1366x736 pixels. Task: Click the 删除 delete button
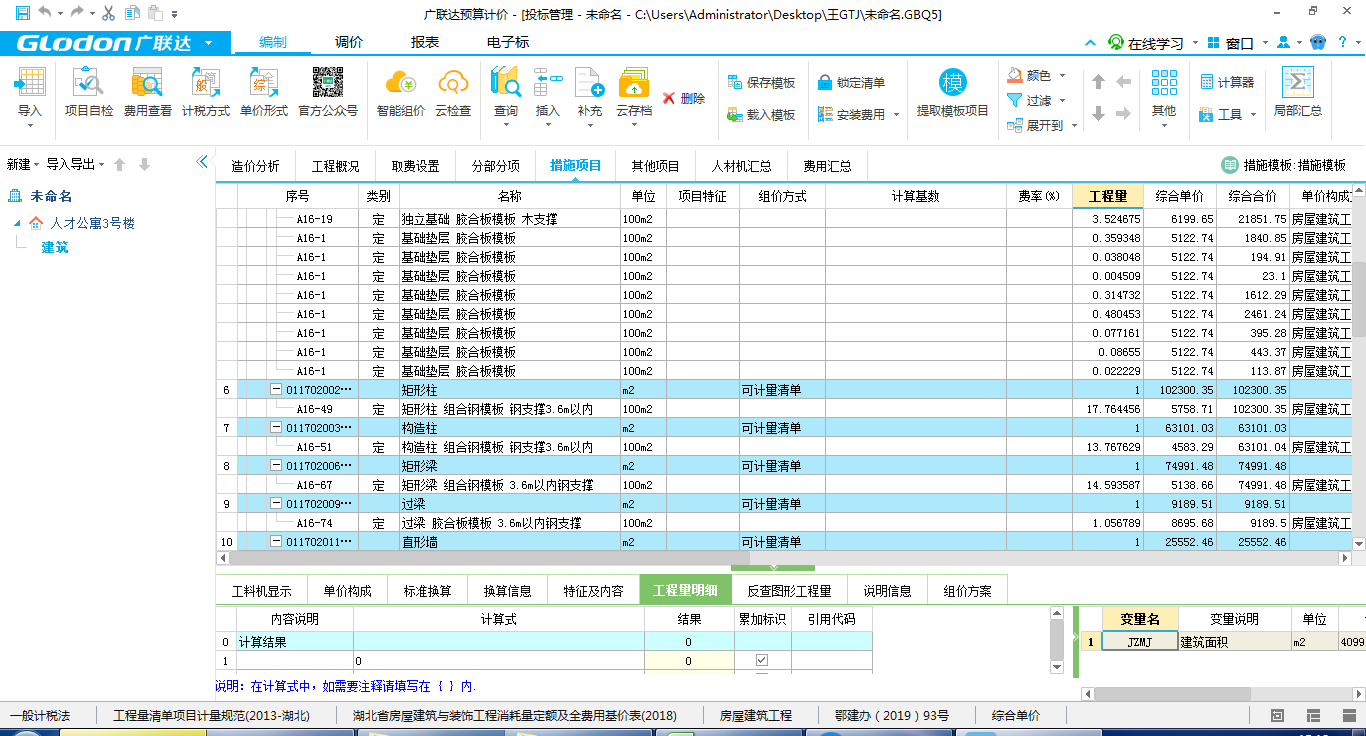[684, 98]
